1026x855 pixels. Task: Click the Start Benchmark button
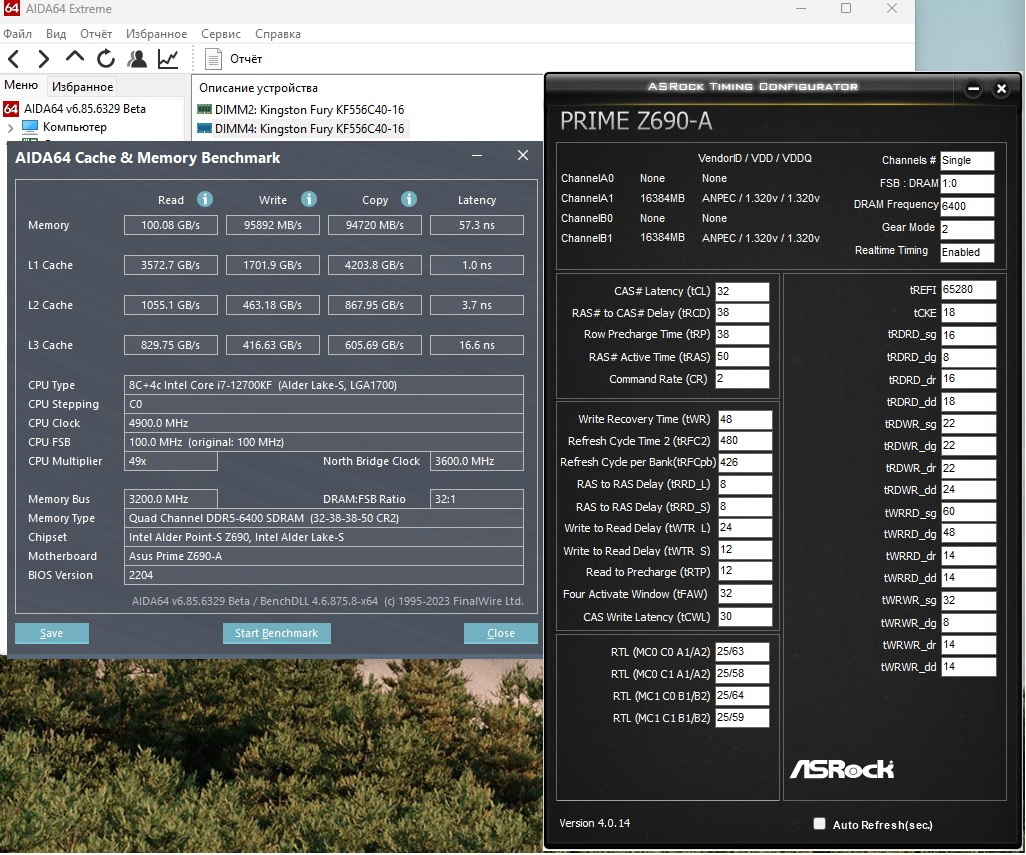(x=277, y=633)
